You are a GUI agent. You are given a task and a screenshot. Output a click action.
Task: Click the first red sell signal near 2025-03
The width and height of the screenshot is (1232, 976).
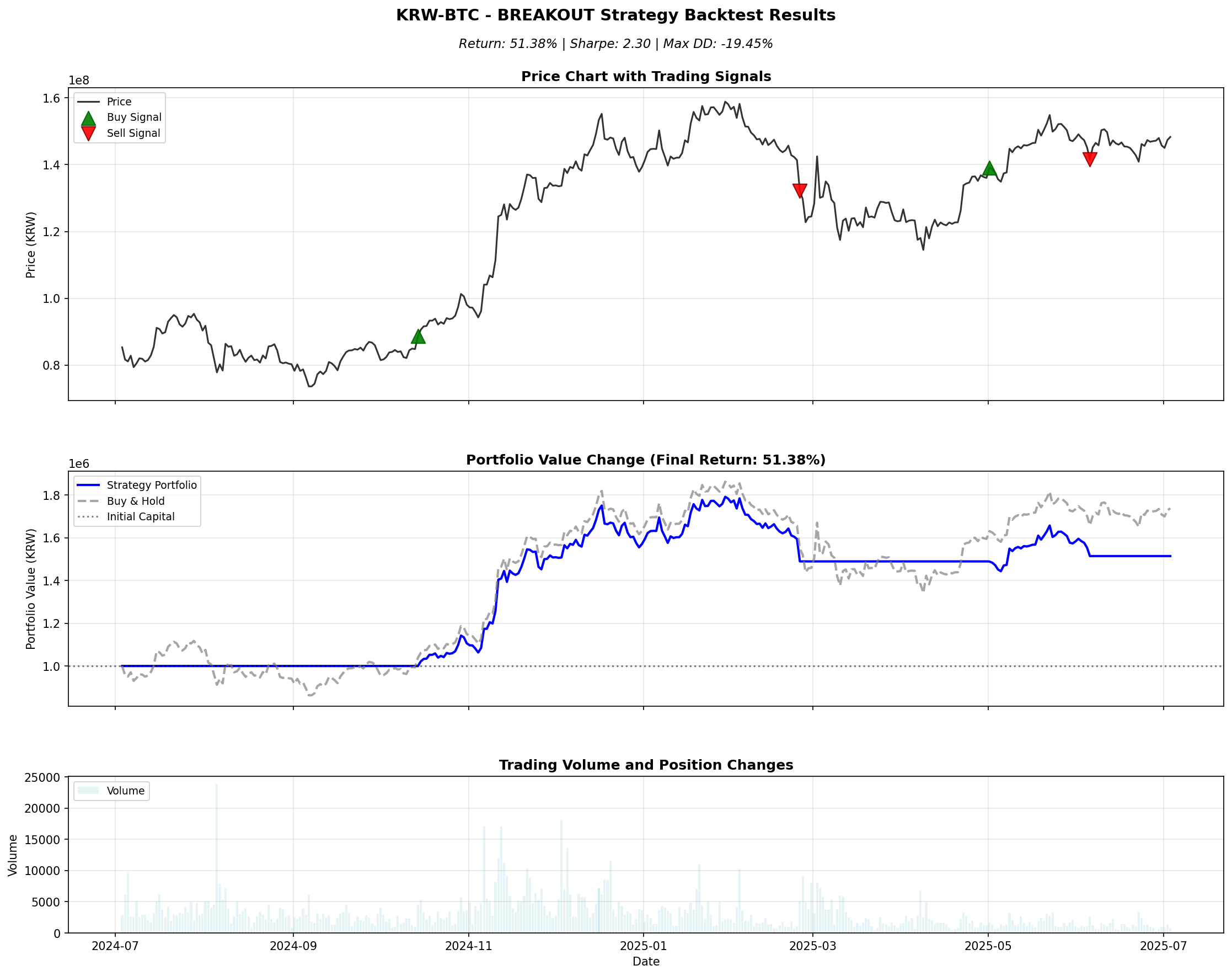(800, 191)
